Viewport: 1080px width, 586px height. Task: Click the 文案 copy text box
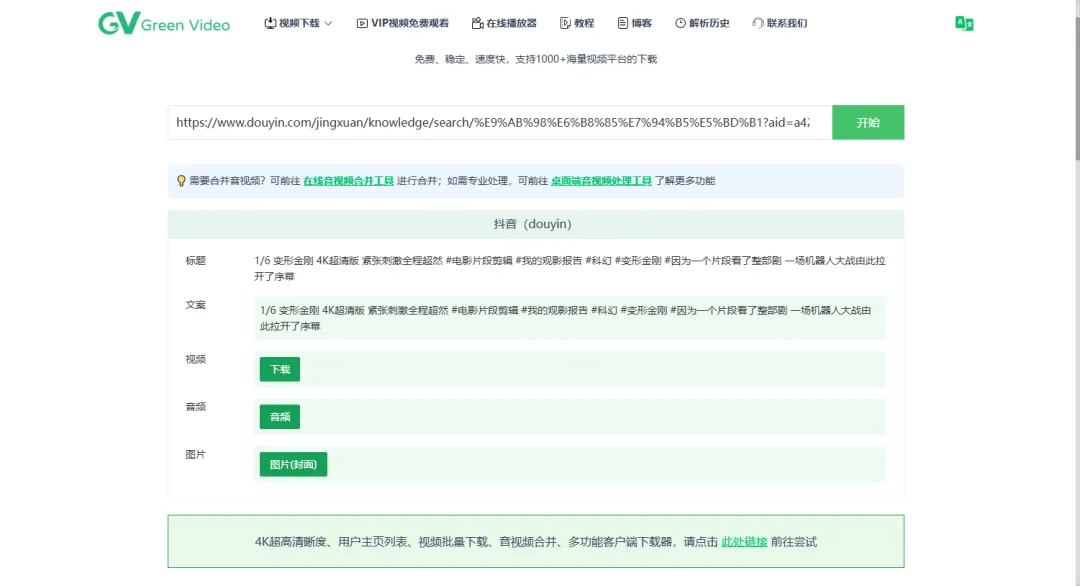tap(570, 318)
